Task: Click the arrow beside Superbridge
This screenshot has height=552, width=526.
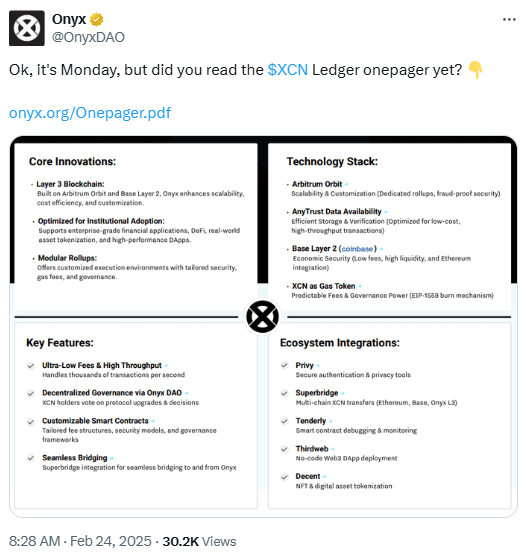Action: 343,393
